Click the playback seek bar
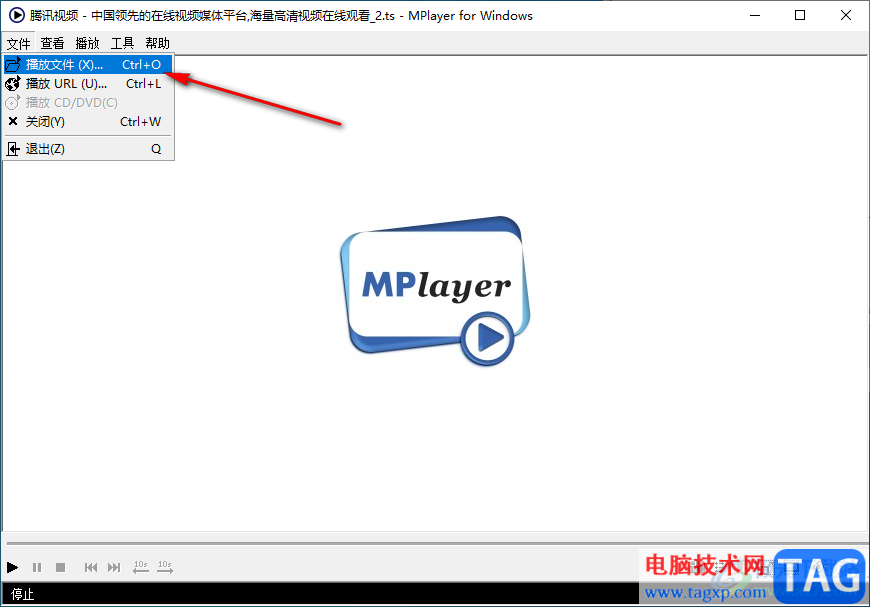870x607 pixels. coord(435,543)
